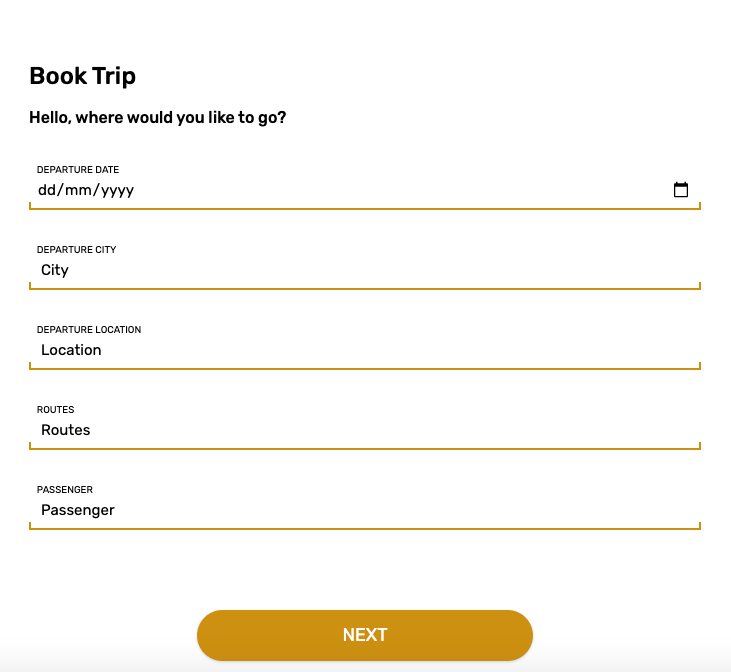The image size is (731, 672).
Task: Click the 'Routes' field label
Action: click(55, 410)
